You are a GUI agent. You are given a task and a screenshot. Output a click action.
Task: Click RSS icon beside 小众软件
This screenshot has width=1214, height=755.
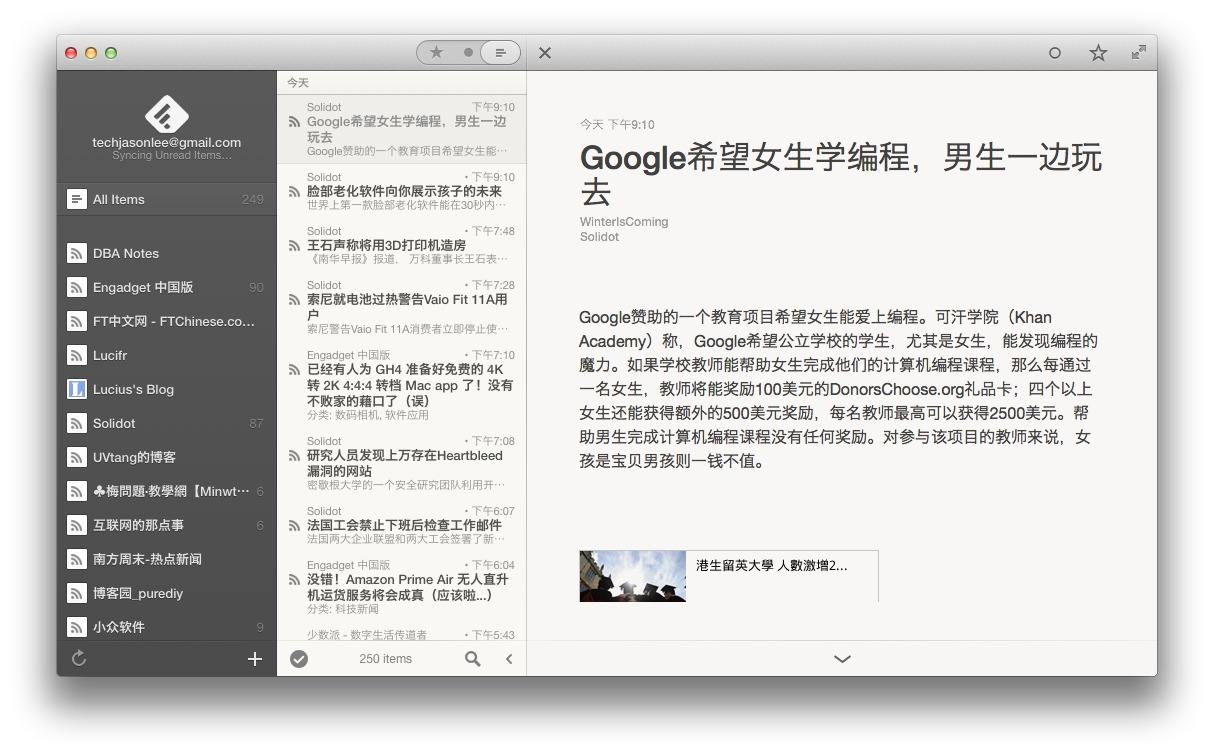pyautogui.click(x=76, y=627)
